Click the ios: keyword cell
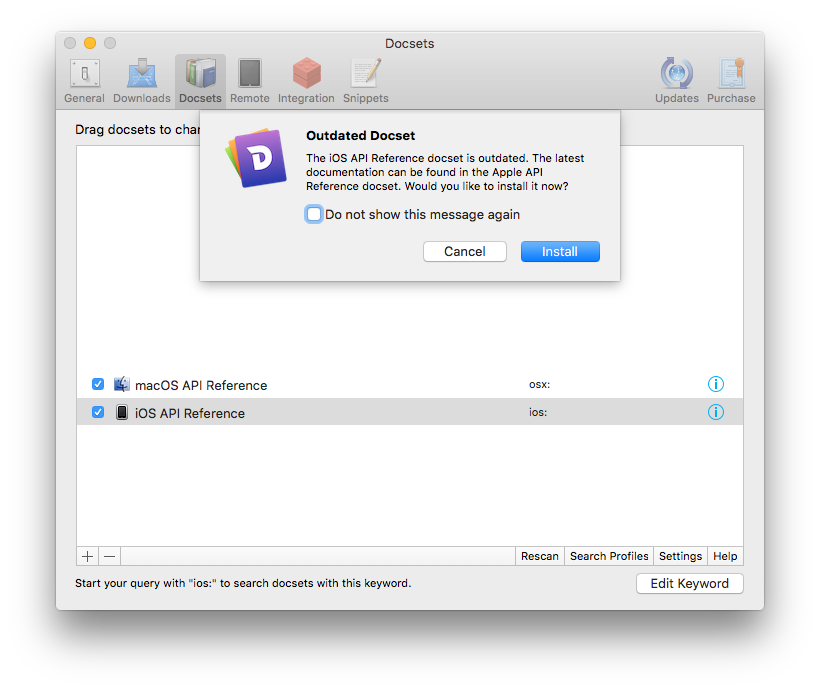Screen dimensions: 820x690 (x=538, y=412)
